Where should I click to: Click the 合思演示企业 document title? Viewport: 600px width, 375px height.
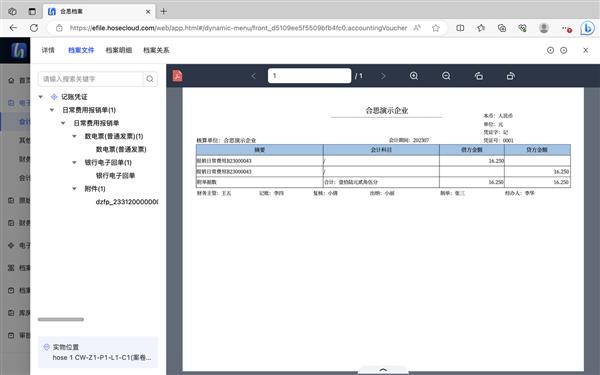386,111
